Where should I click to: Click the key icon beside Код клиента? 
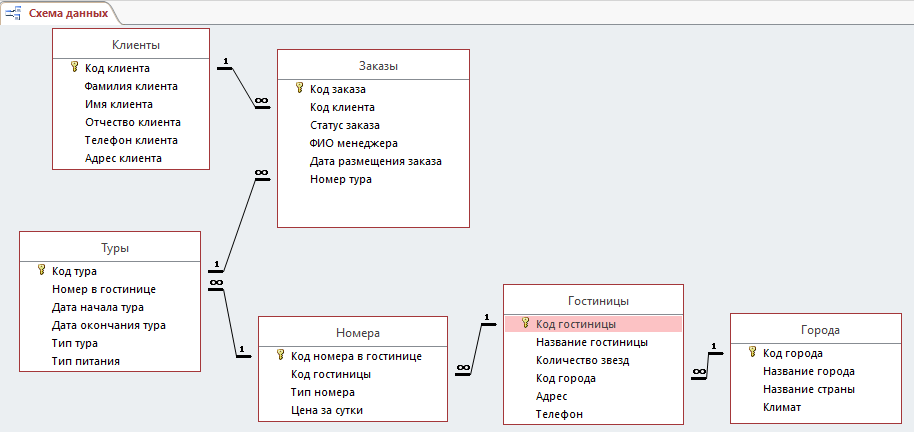[x=74, y=67]
